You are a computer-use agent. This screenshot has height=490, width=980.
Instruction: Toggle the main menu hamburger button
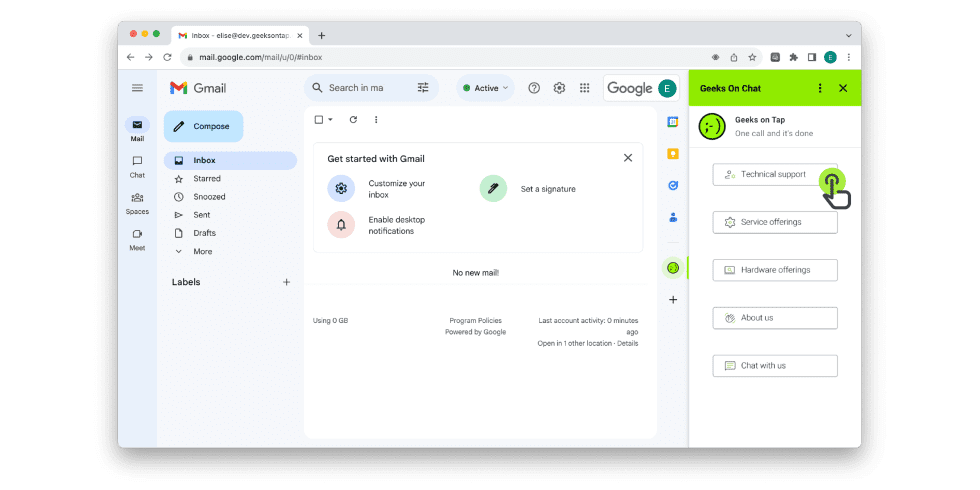138,88
